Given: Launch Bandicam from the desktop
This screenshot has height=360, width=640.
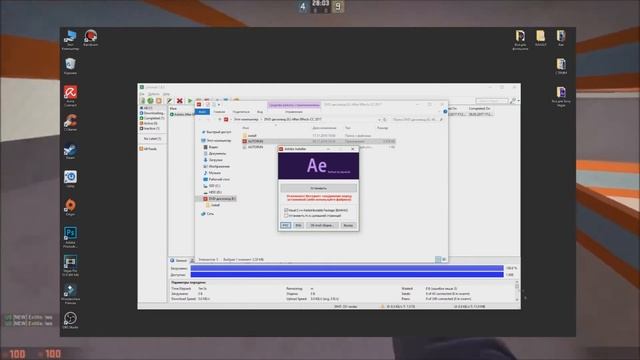Looking at the screenshot, I should (91, 38).
